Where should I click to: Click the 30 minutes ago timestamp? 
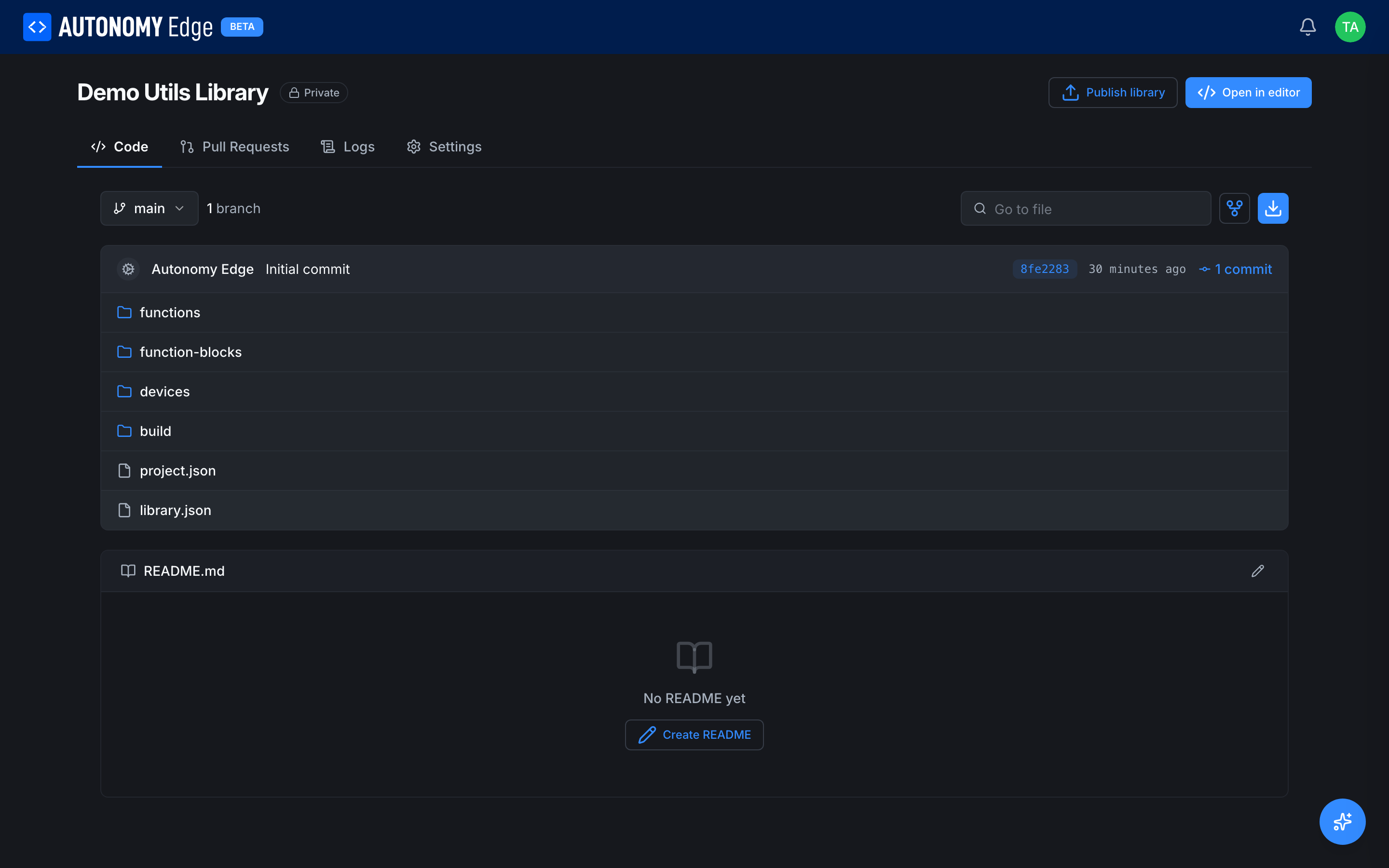pos(1137,269)
